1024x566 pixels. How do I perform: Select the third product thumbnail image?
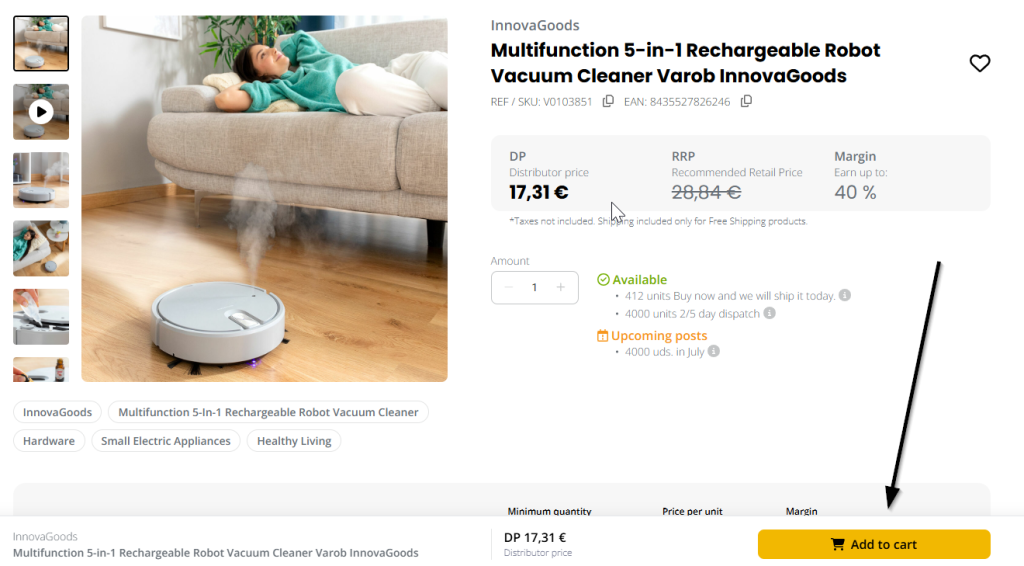pyautogui.click(x=41, y=180)
